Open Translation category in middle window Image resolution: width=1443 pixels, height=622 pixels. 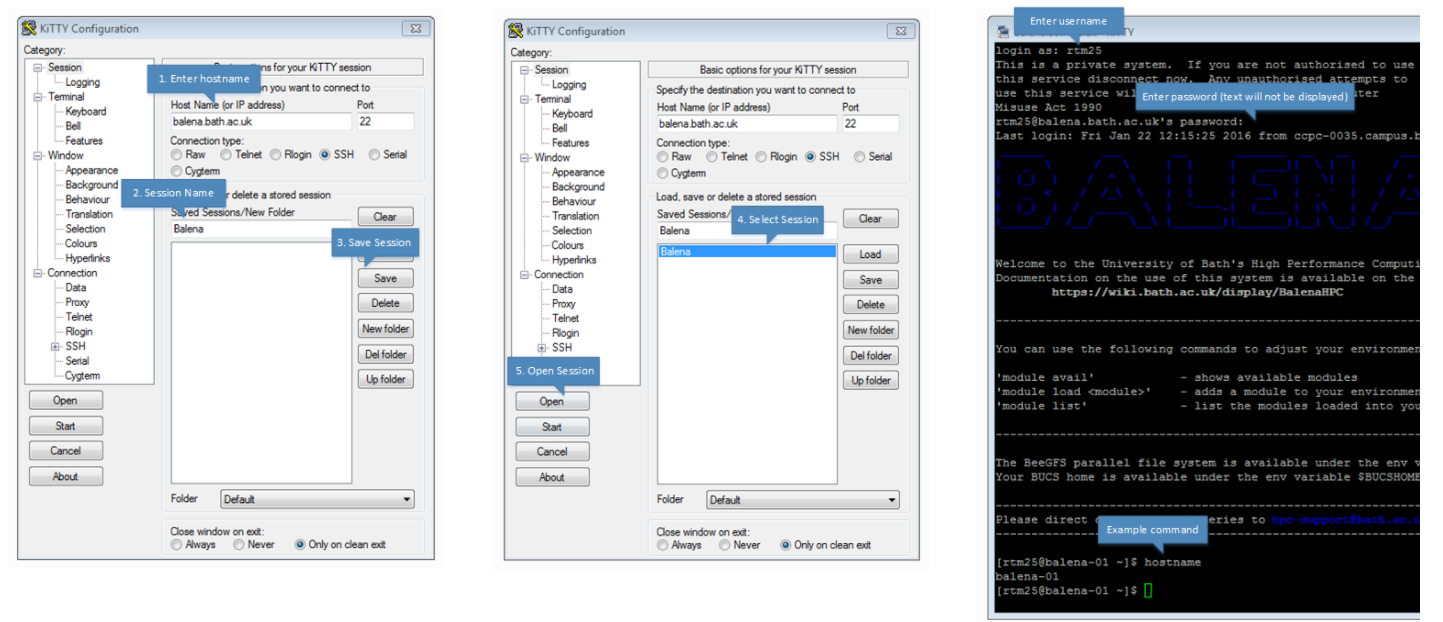[576, 216]
